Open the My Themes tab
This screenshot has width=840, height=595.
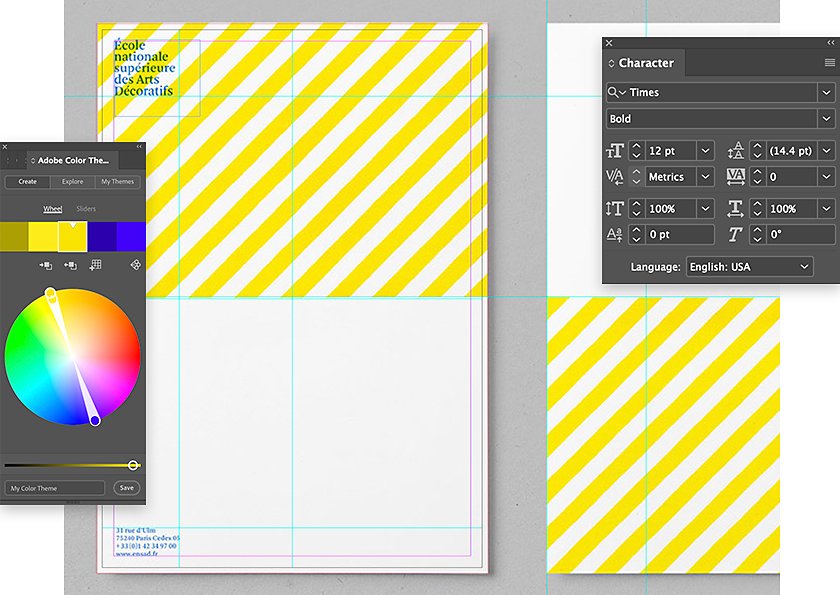(117, 182)
